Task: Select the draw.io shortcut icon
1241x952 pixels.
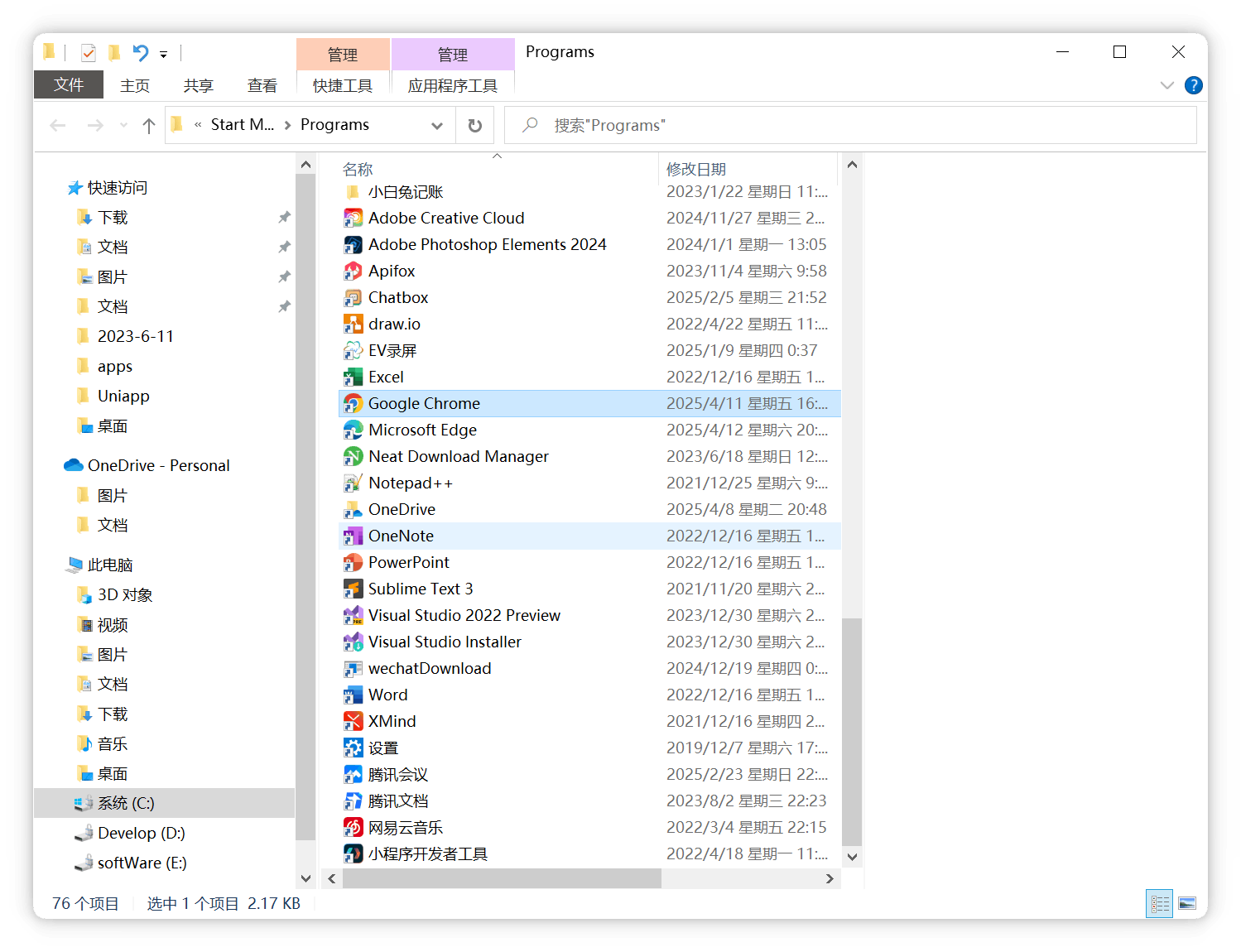Action: pos(353,324)
